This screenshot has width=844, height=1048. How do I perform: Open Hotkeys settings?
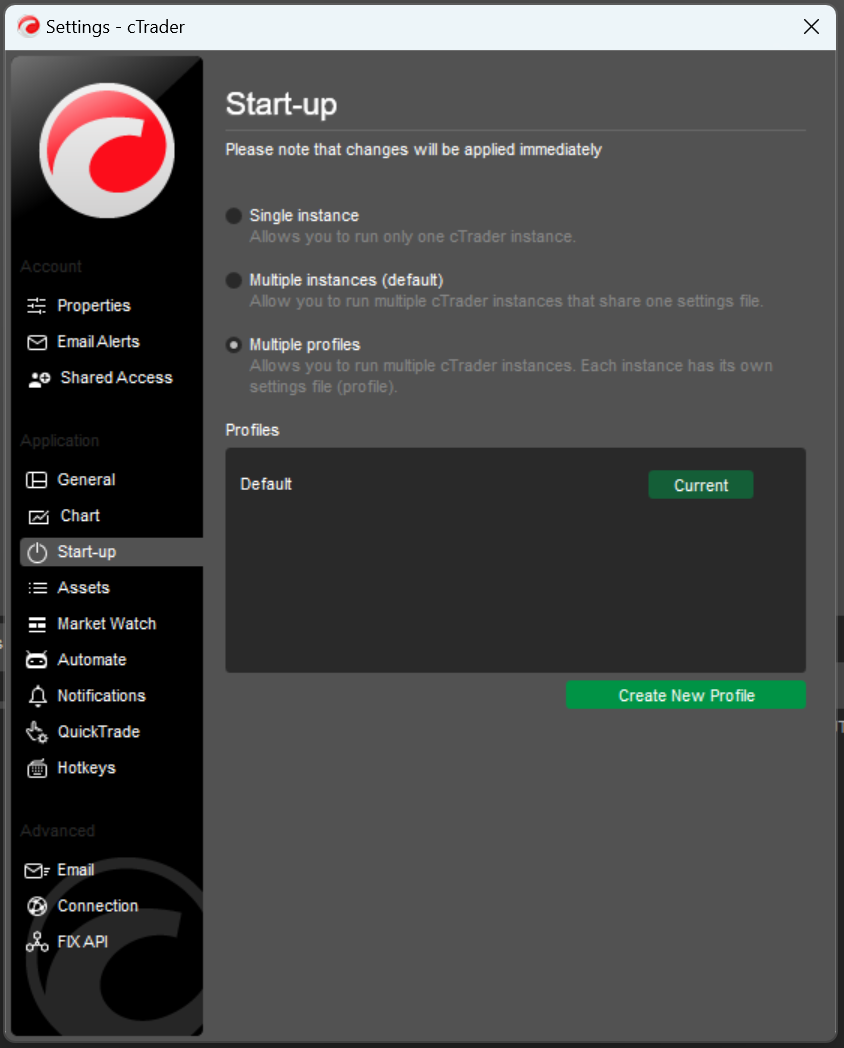(86, 769)
